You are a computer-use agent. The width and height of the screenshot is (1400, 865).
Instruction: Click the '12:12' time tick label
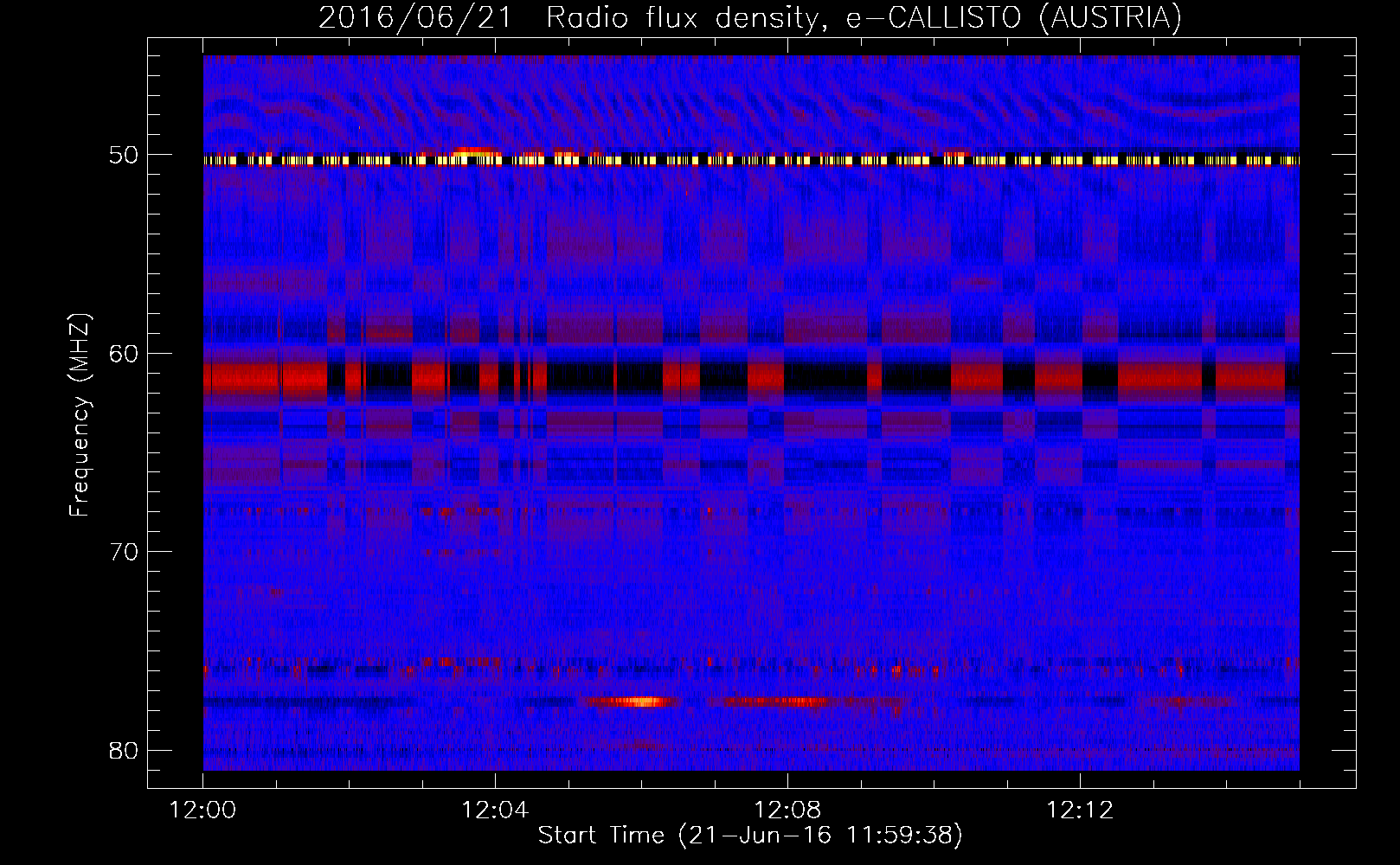[1080, 811]
